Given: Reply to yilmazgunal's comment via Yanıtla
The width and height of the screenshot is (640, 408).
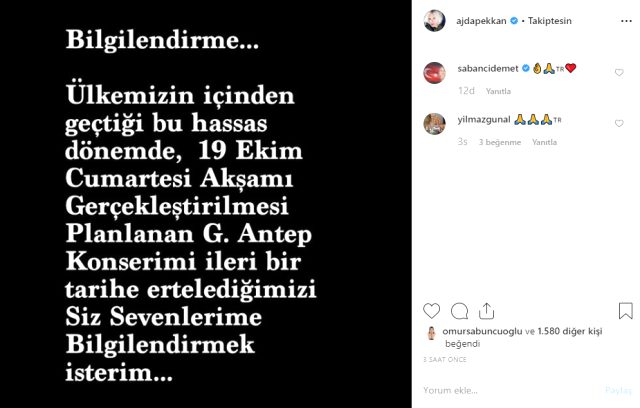Looking at the screenshot, I should pyautogui.click(x=544, y=142).
